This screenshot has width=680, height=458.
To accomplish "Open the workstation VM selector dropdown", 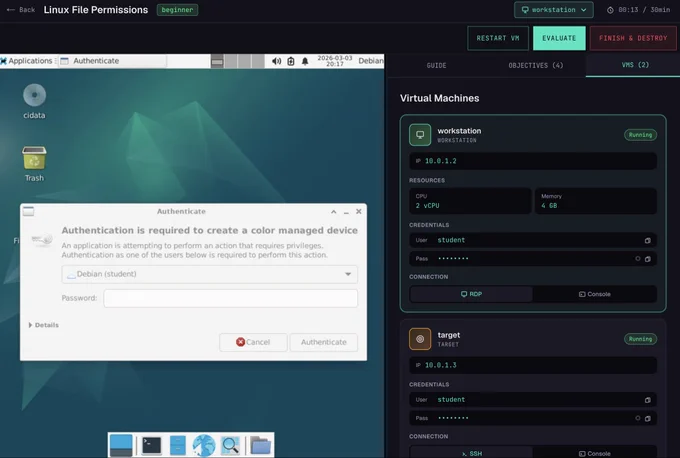I will pos(554,10).
